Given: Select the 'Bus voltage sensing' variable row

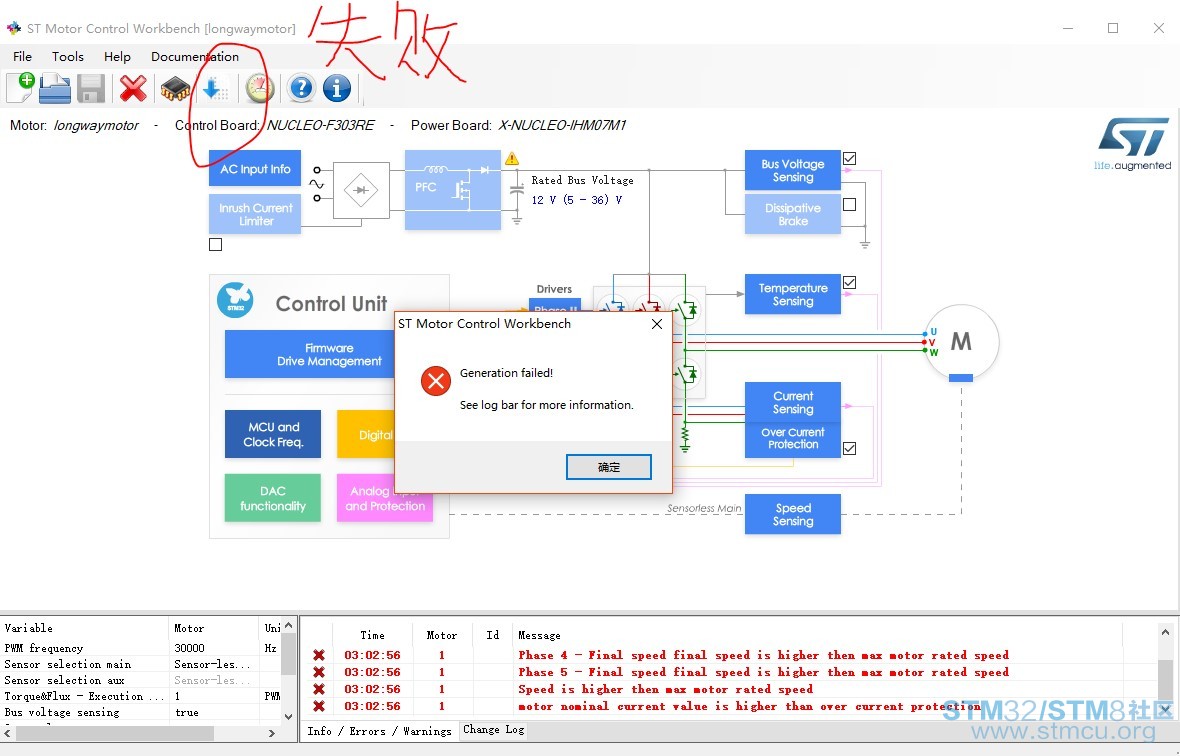Looking at the screenshot, I should pyautogui.click(x=141, y=712).
